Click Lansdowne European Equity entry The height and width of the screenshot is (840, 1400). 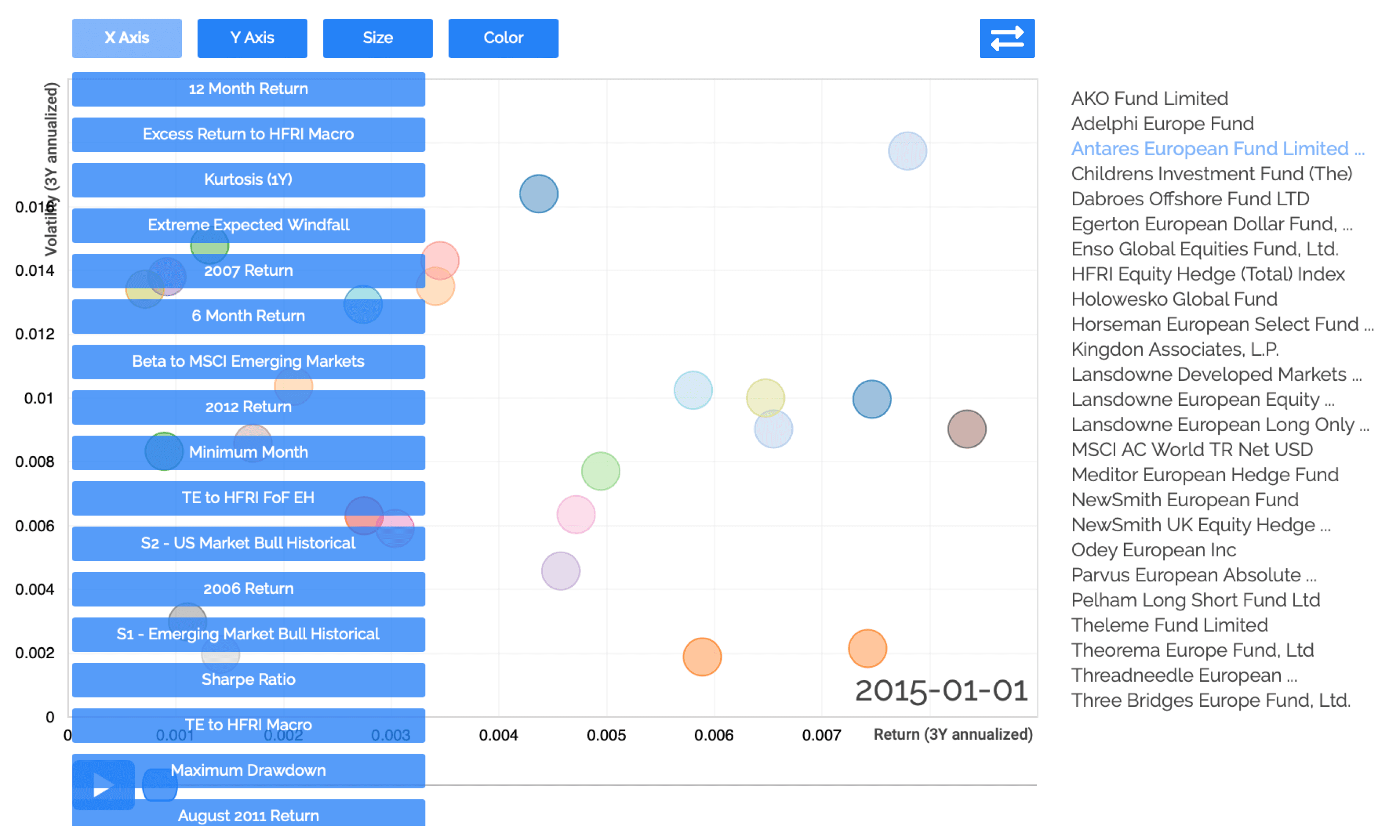click(1202, 399)
